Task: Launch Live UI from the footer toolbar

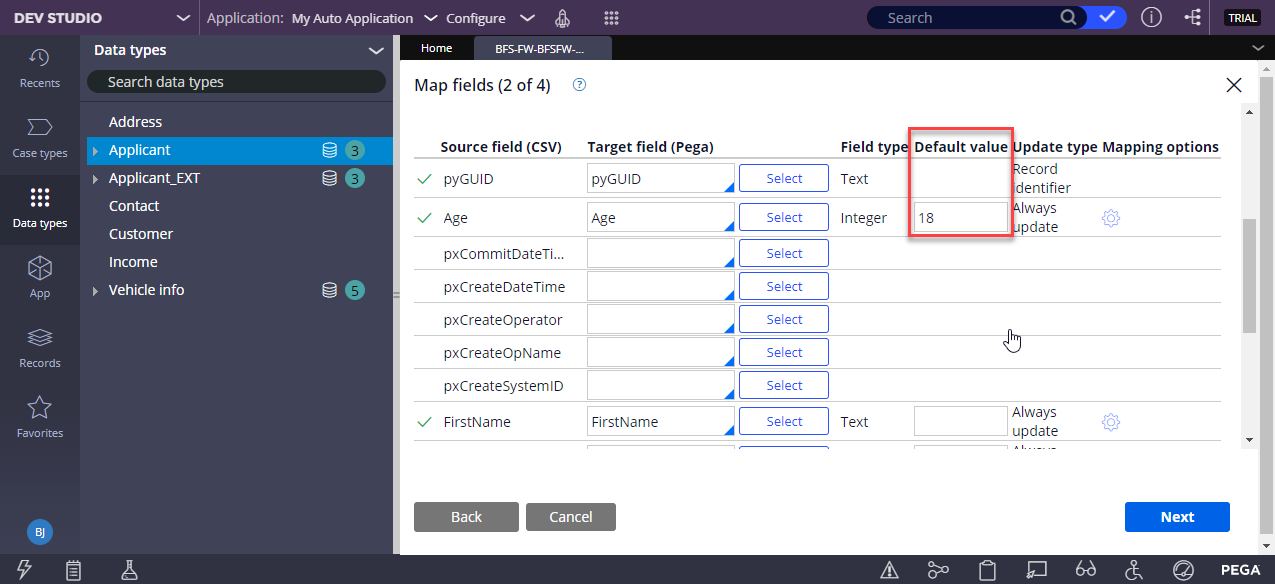Action: 1036,569
